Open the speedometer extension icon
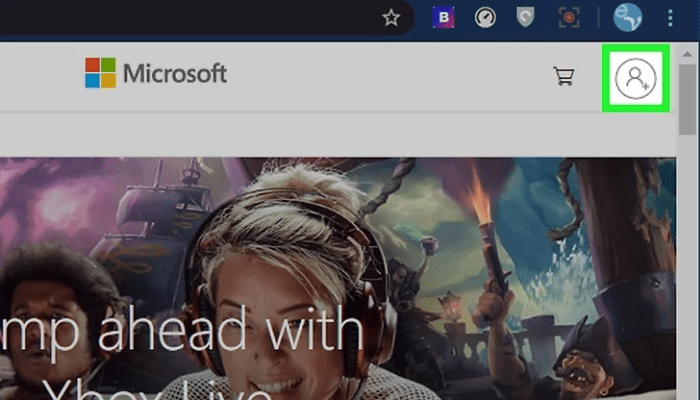 (x=485, y=17)
